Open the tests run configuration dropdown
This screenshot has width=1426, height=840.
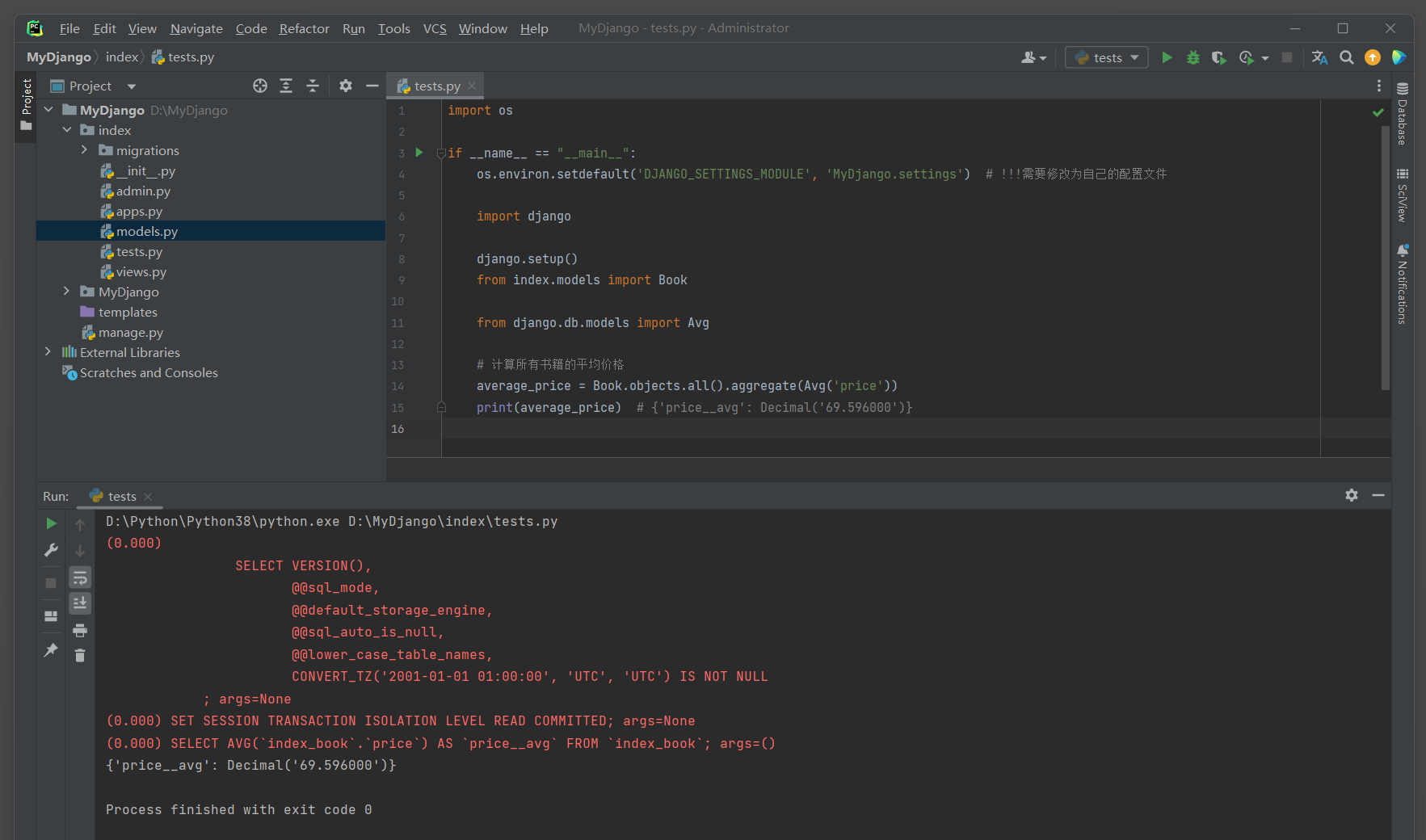pyautogui.click(x=1107, y=57)
